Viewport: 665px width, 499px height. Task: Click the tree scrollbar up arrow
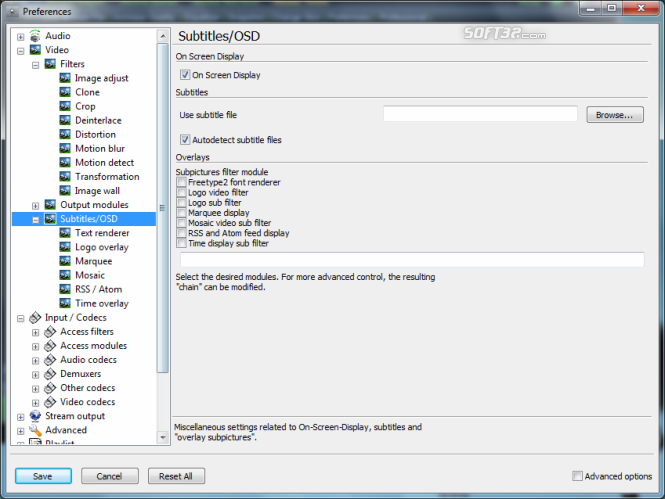pyautogui.click(x=163, y=36)
